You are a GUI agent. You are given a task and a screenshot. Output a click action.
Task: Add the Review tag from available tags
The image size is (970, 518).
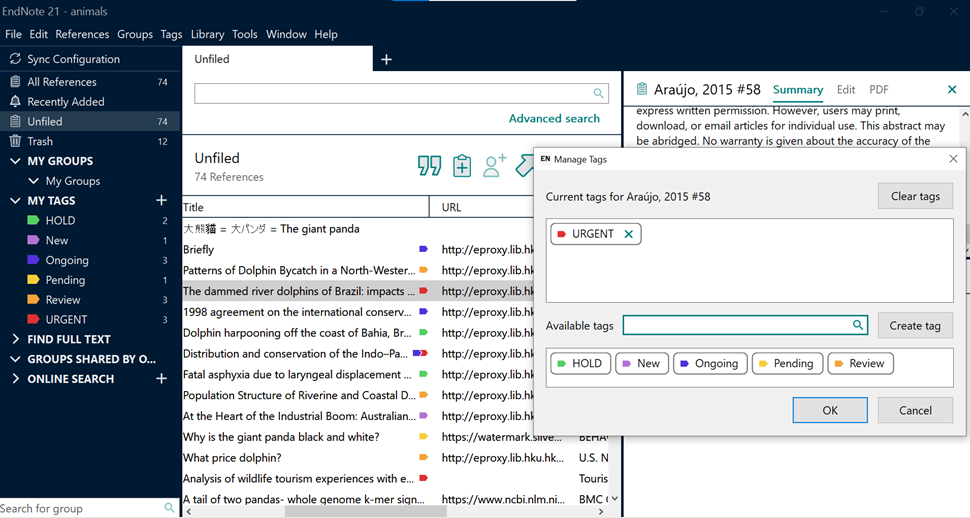tap(861, 363)
